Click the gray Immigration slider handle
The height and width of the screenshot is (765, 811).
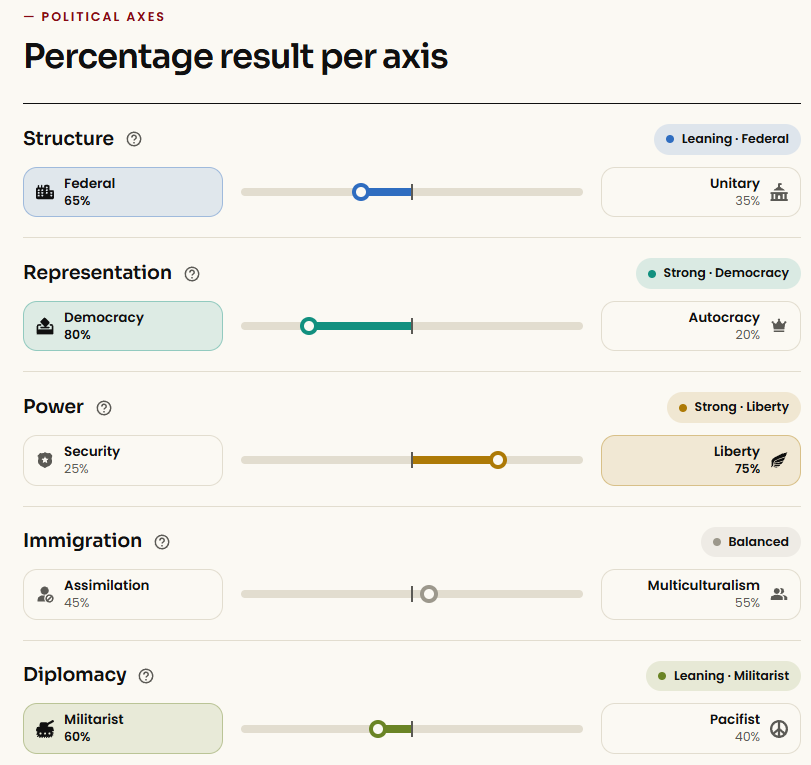429,594
